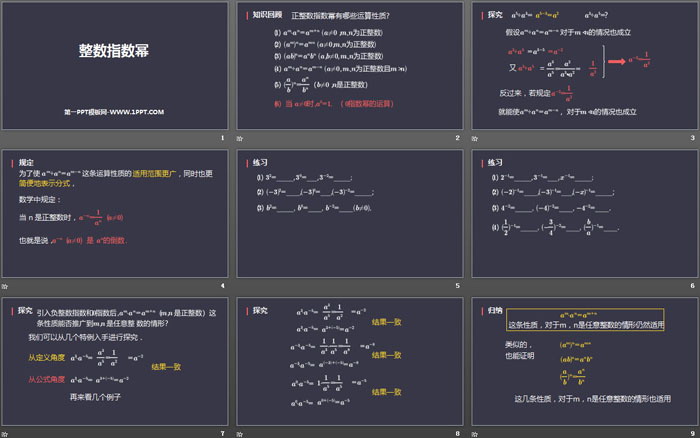Select slide 5 练习 thumbnail with three questions
Image resolution: width=700 pixels, height=438 pixels.
point(350,213)
